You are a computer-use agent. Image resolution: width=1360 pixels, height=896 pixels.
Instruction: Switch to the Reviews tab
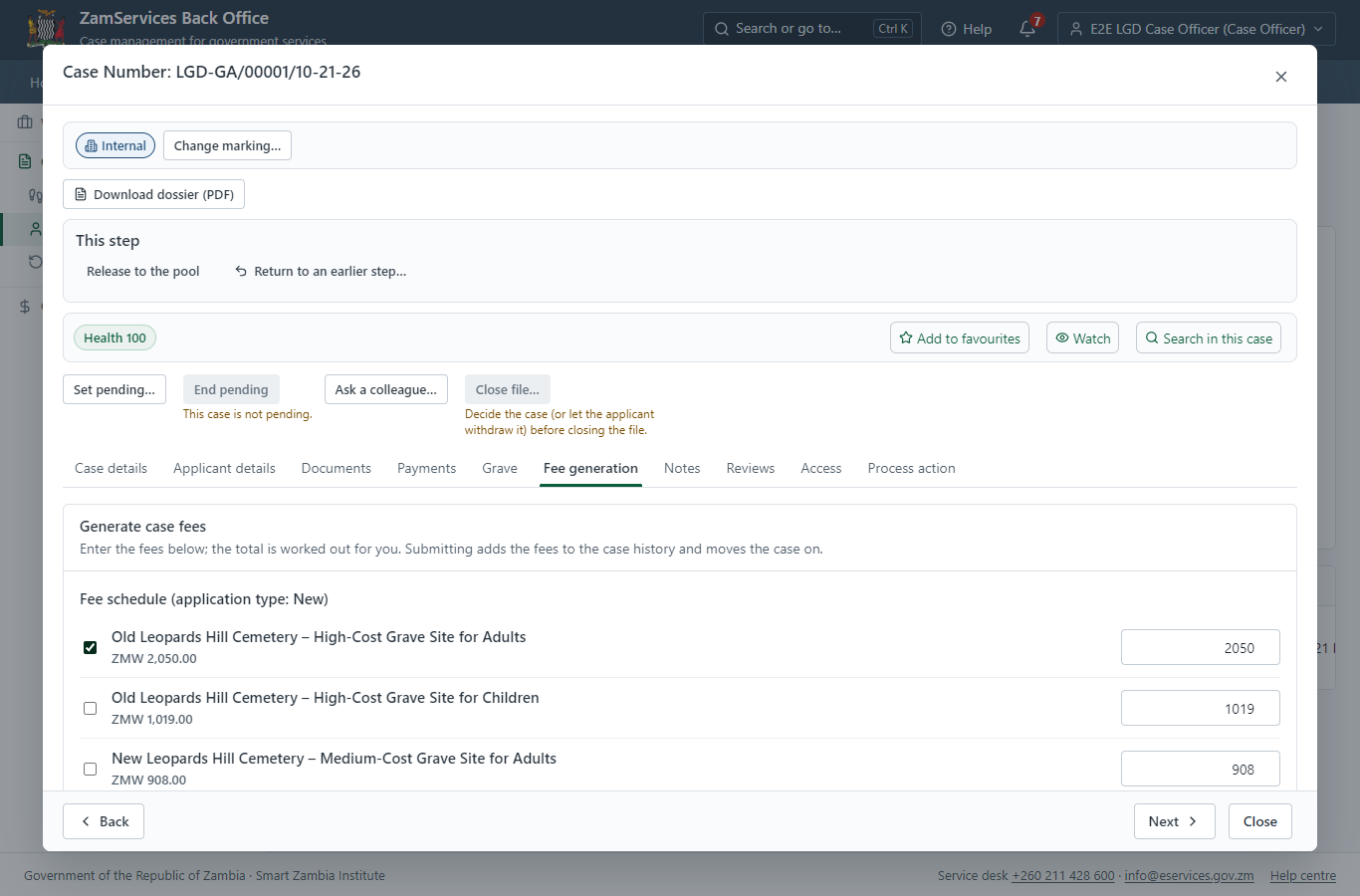(751, 468)
